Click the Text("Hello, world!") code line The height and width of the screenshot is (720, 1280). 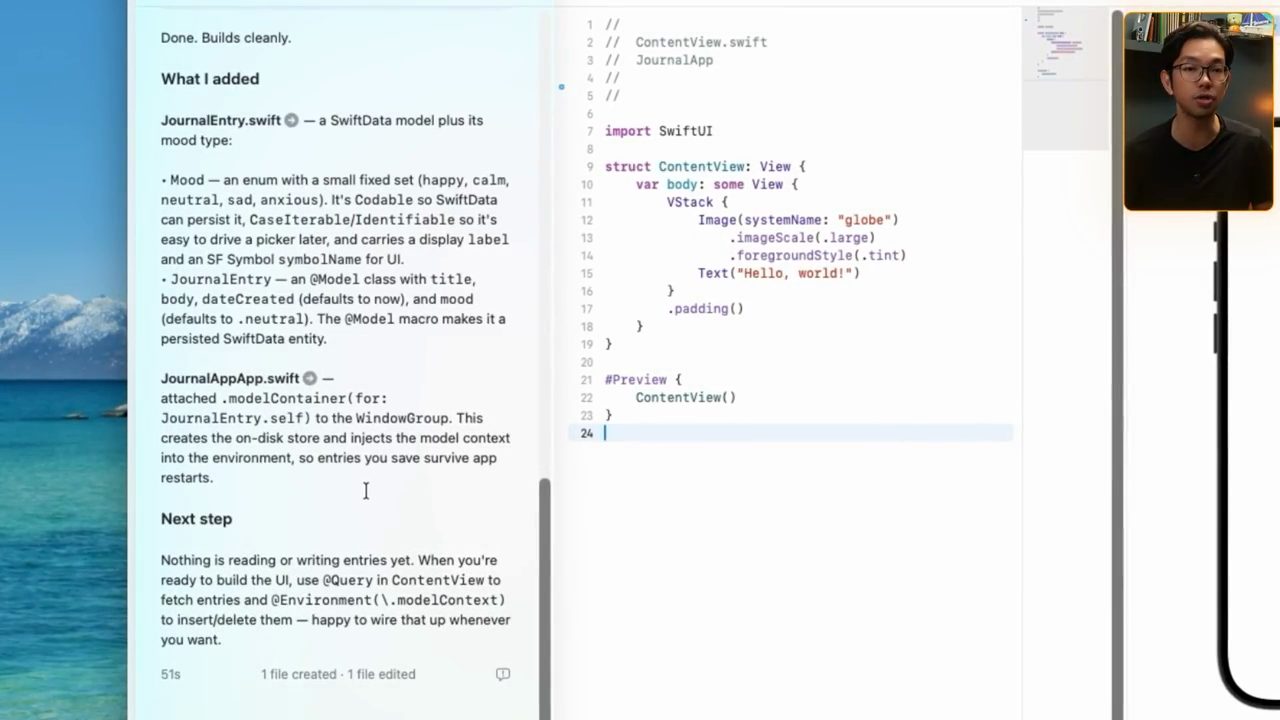[x=779, y=273]
